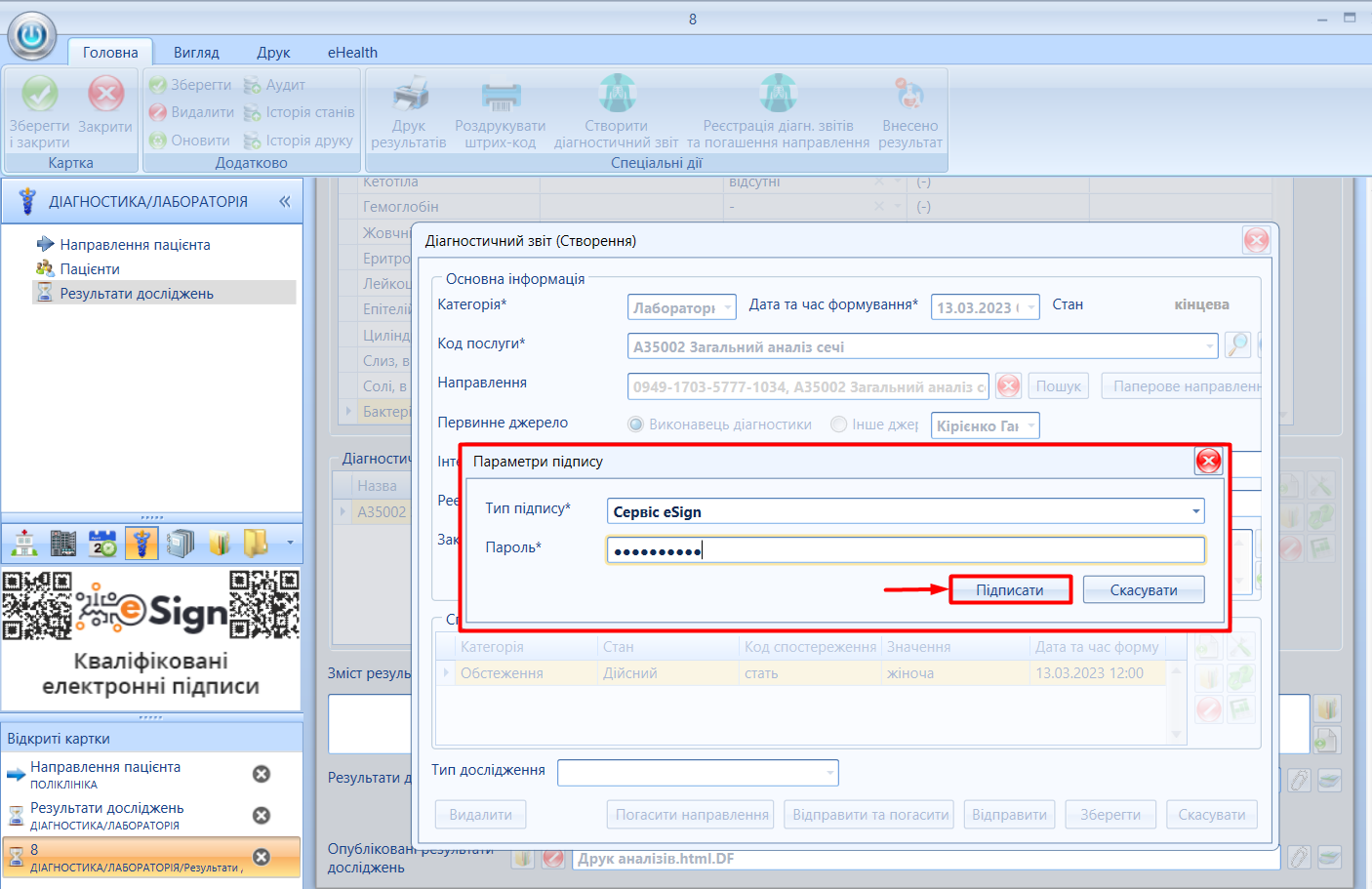Click the green-yellow book module icon
The width and height of the screenshot is (1372, 889).
click(220, 543)
